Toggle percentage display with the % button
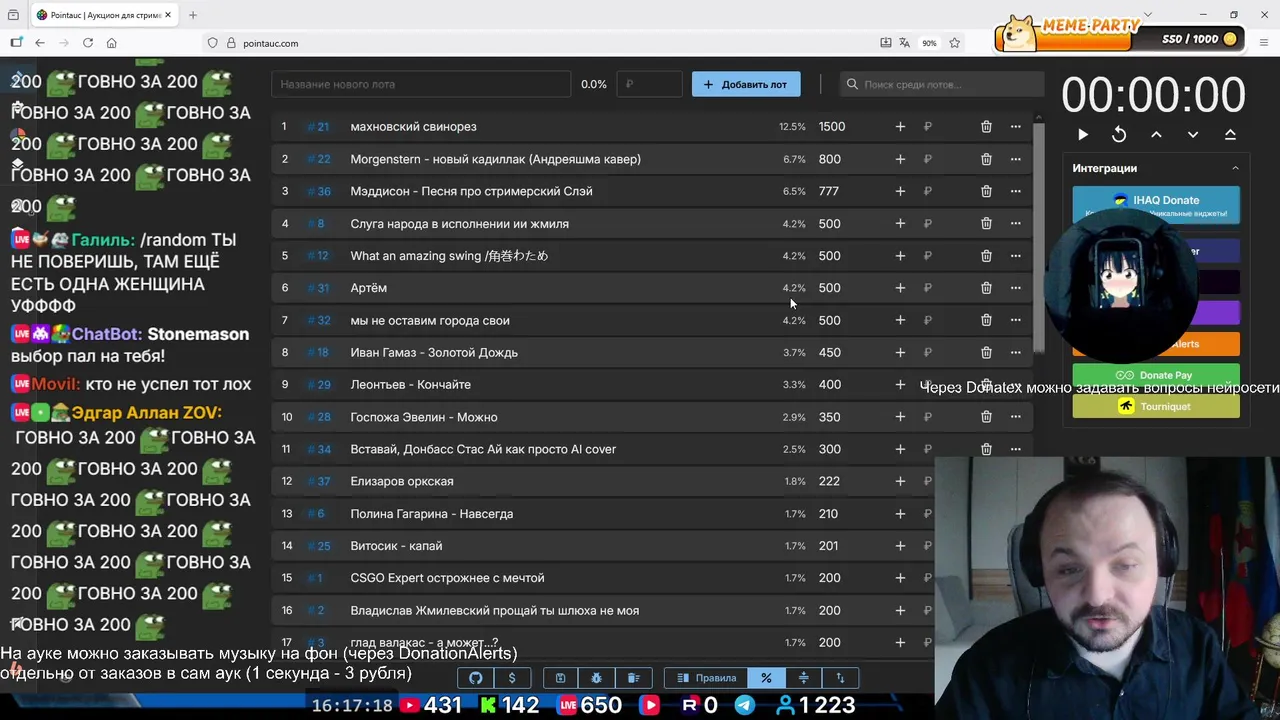The height and width of the screenshot is (720, 1280). (x=766, y=678)
